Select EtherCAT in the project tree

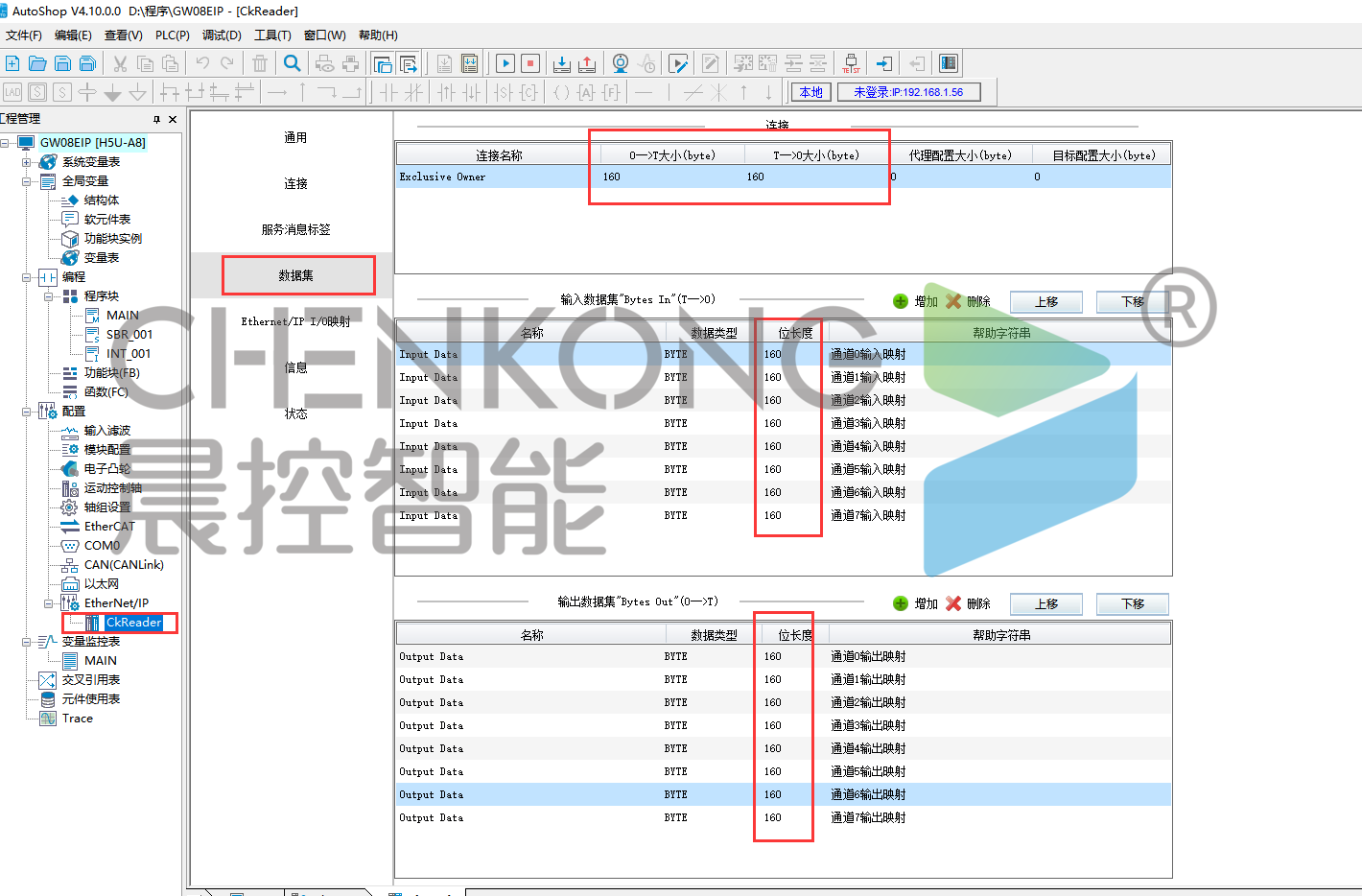(109, 527)
